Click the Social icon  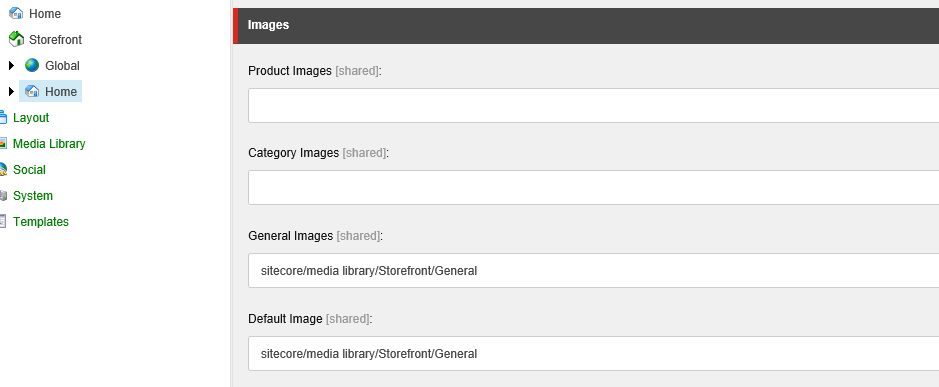(x=3, y=170)
